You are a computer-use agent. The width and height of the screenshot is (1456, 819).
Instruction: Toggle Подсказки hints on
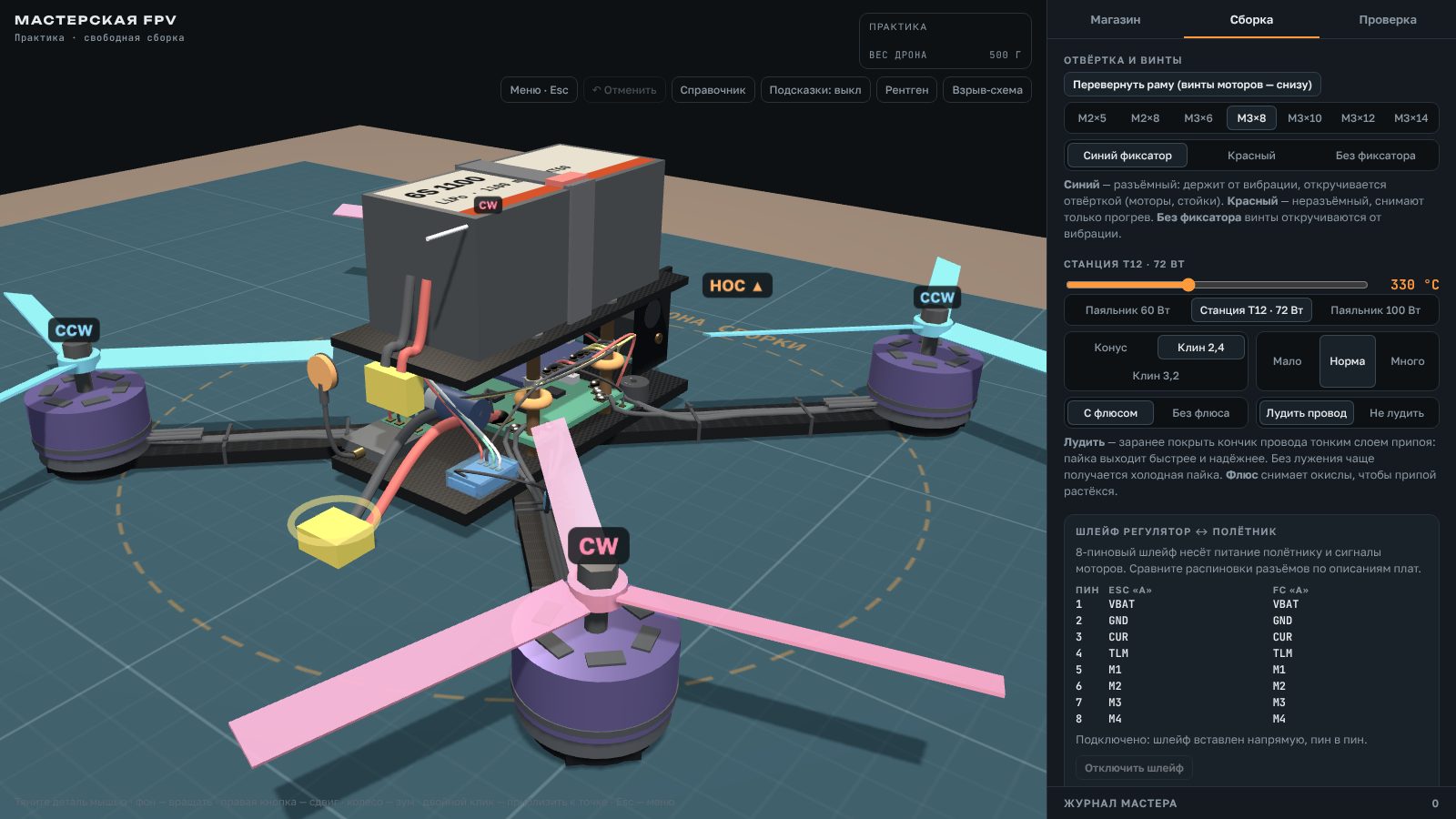(x=815, y=90)
